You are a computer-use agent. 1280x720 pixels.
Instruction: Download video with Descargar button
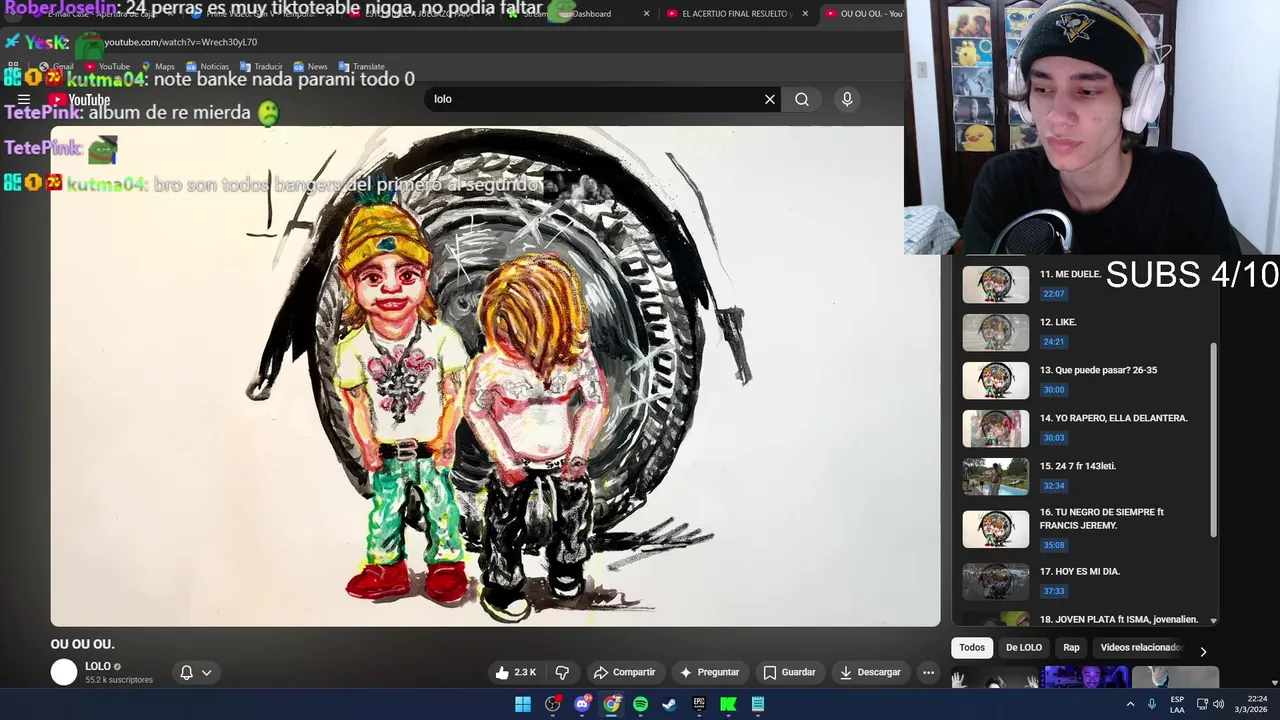[x=871, y=672]
